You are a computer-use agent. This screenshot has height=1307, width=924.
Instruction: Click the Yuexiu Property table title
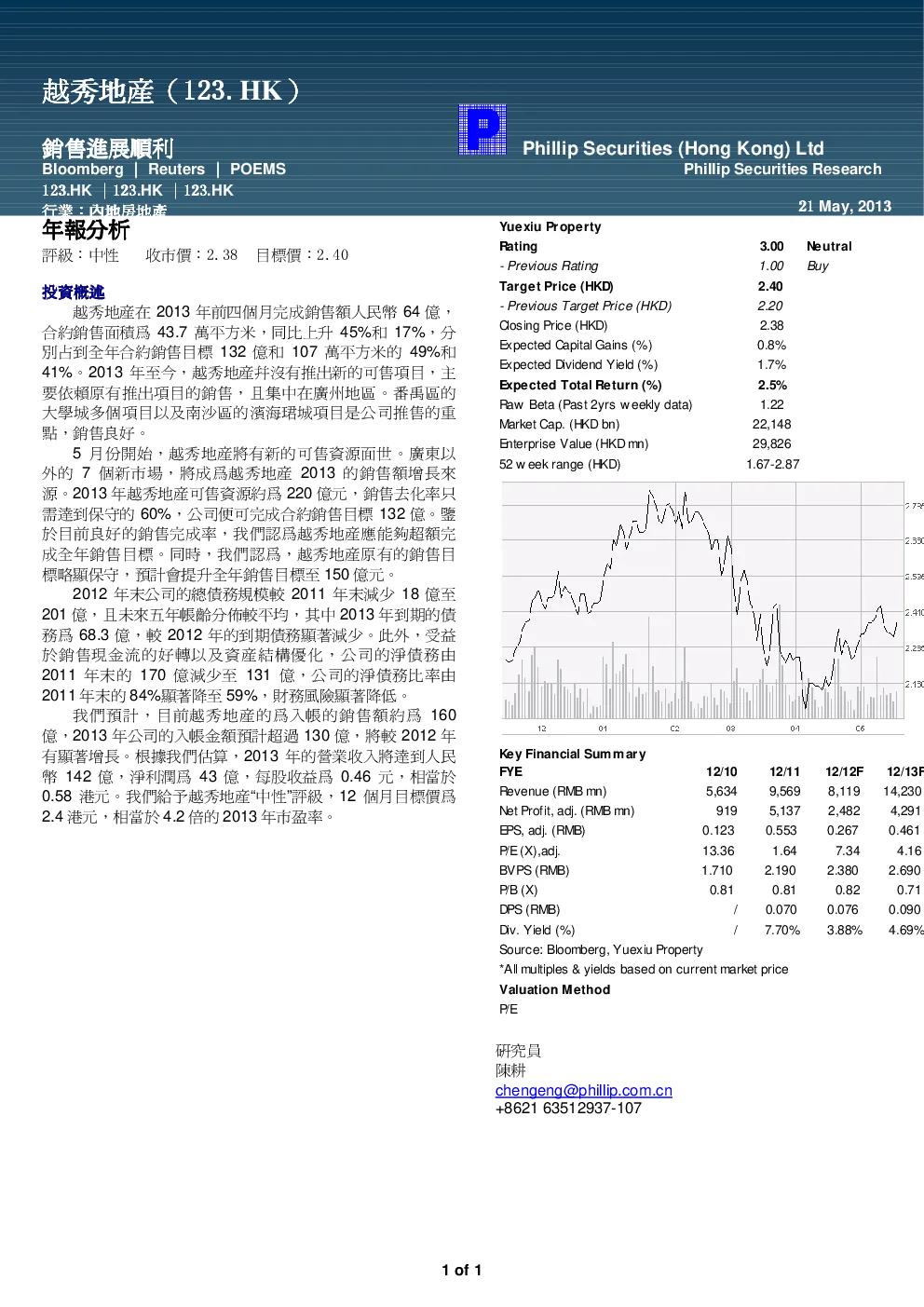click(x=550, y=226)
